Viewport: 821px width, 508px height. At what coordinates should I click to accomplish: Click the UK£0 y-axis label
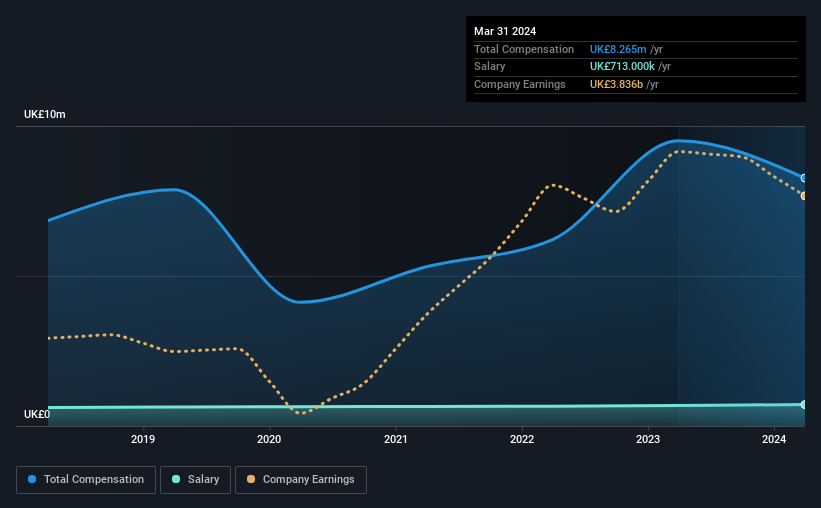click(37, 414)
